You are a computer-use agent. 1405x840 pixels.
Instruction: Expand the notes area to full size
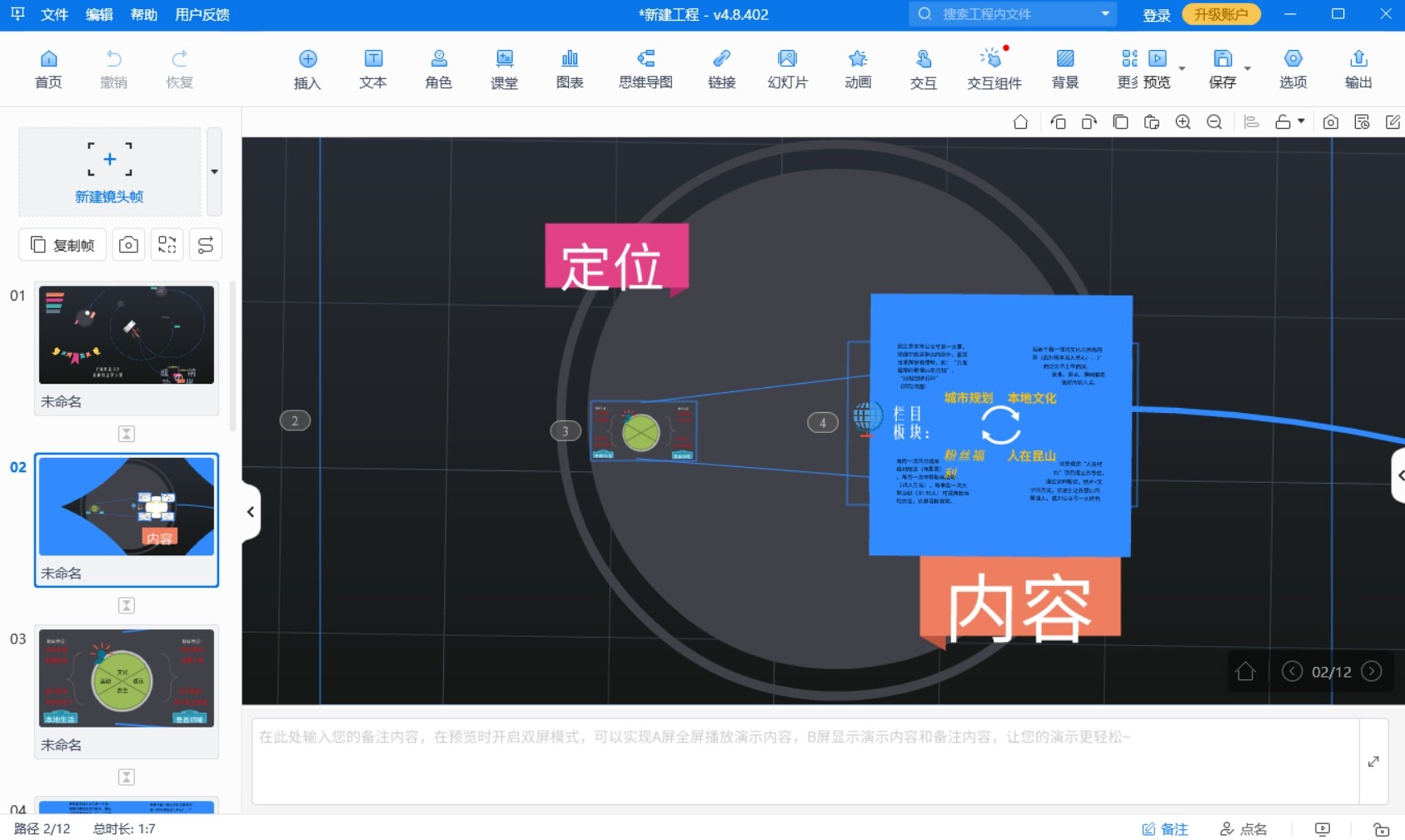tap(1373, 762)
